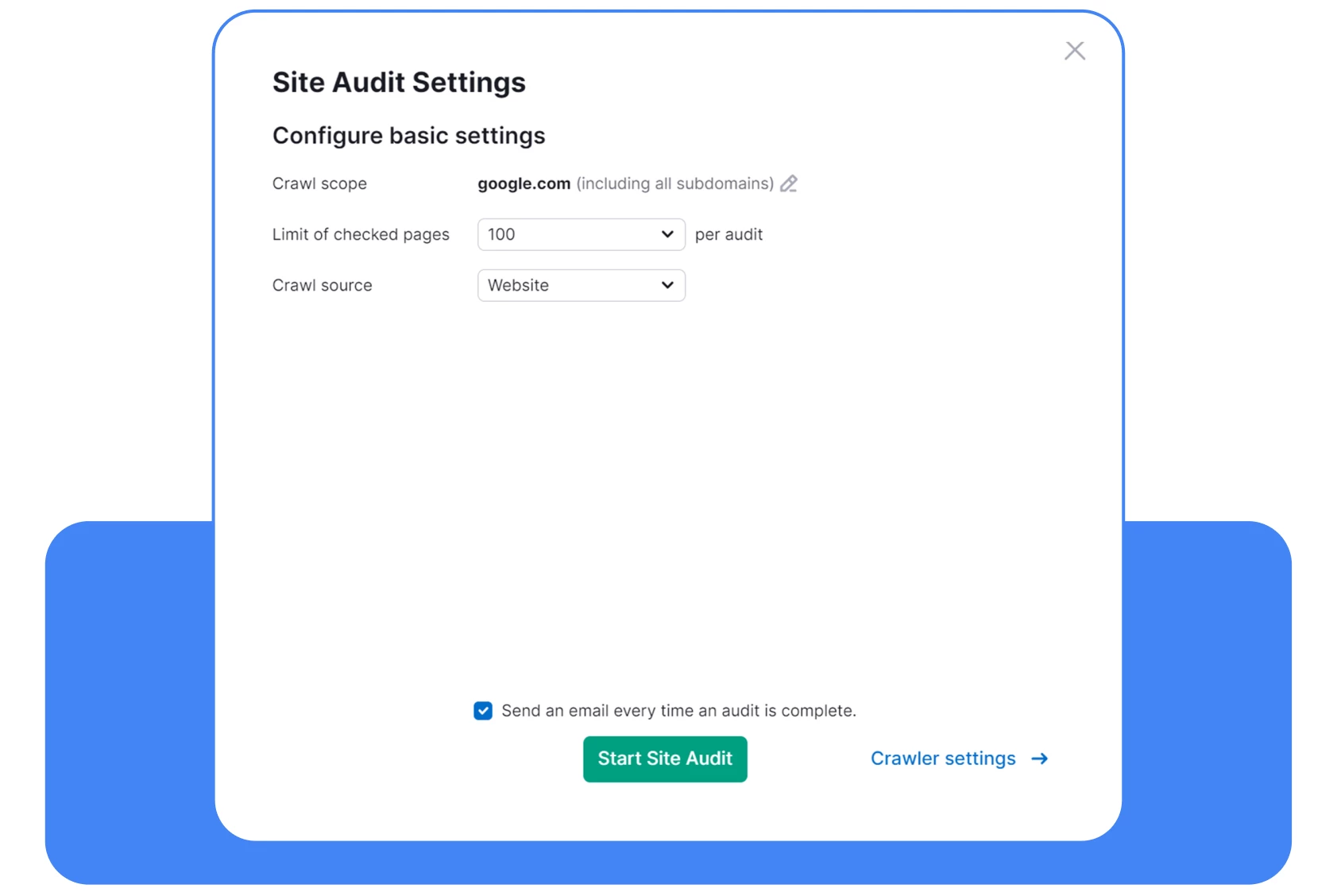
Task: Click the google.com domain text
Action: click(524, 183)
